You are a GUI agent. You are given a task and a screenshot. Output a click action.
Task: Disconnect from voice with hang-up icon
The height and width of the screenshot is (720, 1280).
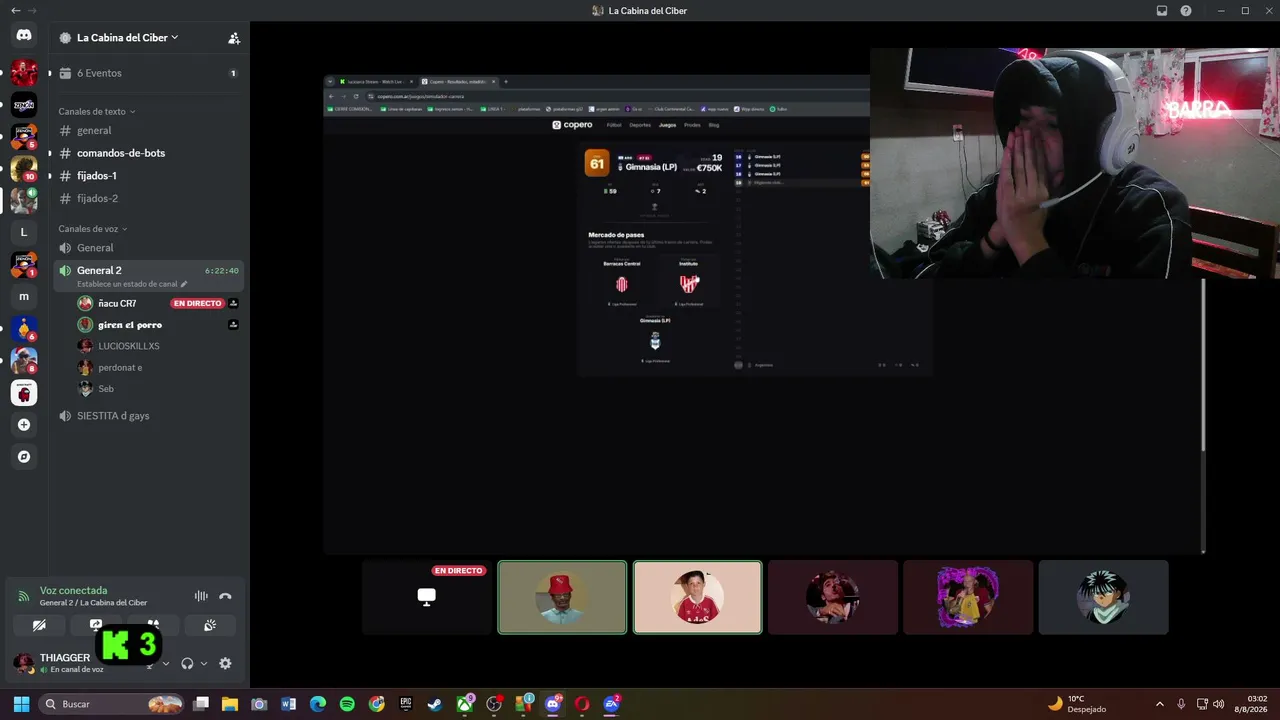(225, 596)
